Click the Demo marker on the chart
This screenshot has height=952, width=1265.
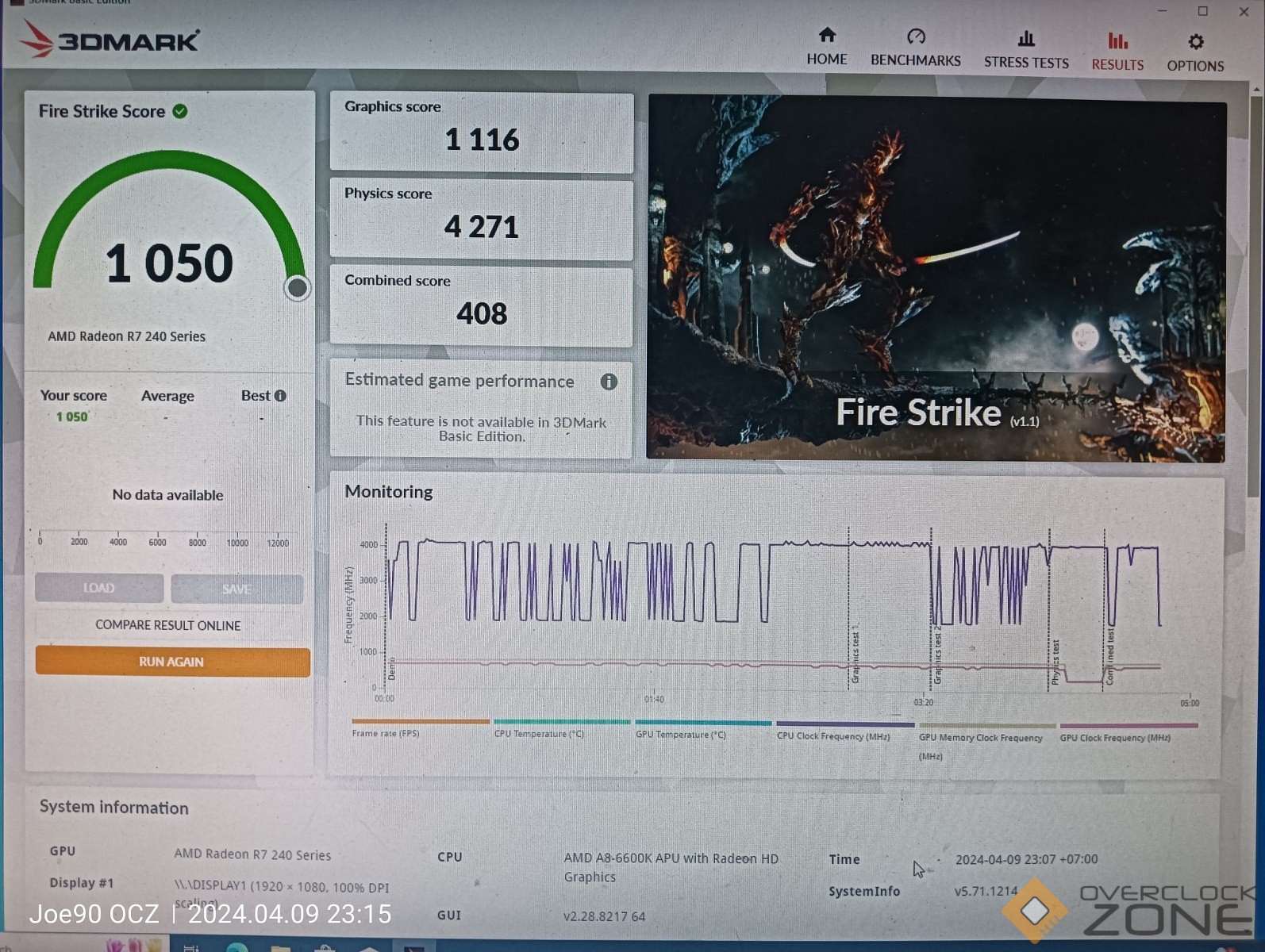[x=391, y=669]
